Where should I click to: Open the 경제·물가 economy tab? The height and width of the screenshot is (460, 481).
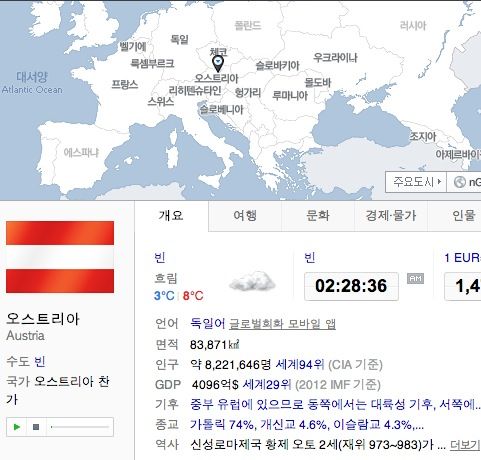point(391,216)
